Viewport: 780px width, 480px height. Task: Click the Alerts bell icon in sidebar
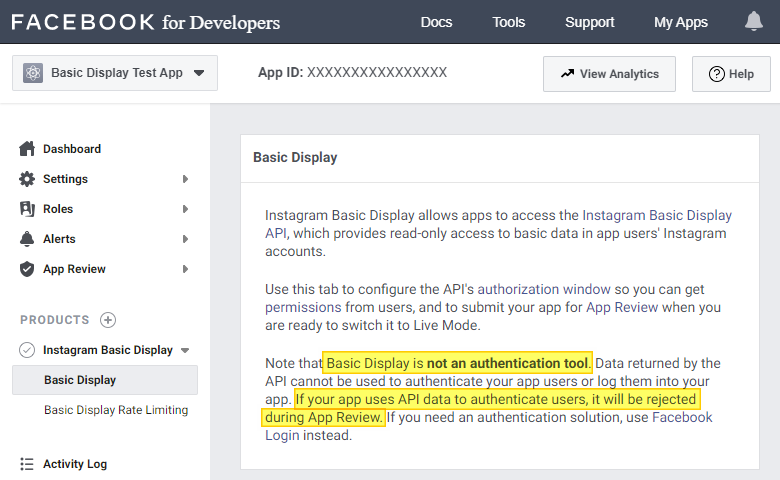pos(27,239)
